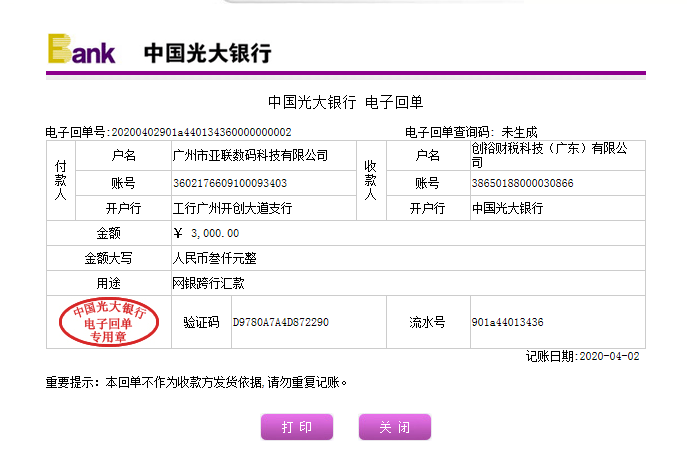The height and width of the screenshot is (471, 687).
Task: Select payer bank 工行广州开创大道支行
Action: [232, 208]
